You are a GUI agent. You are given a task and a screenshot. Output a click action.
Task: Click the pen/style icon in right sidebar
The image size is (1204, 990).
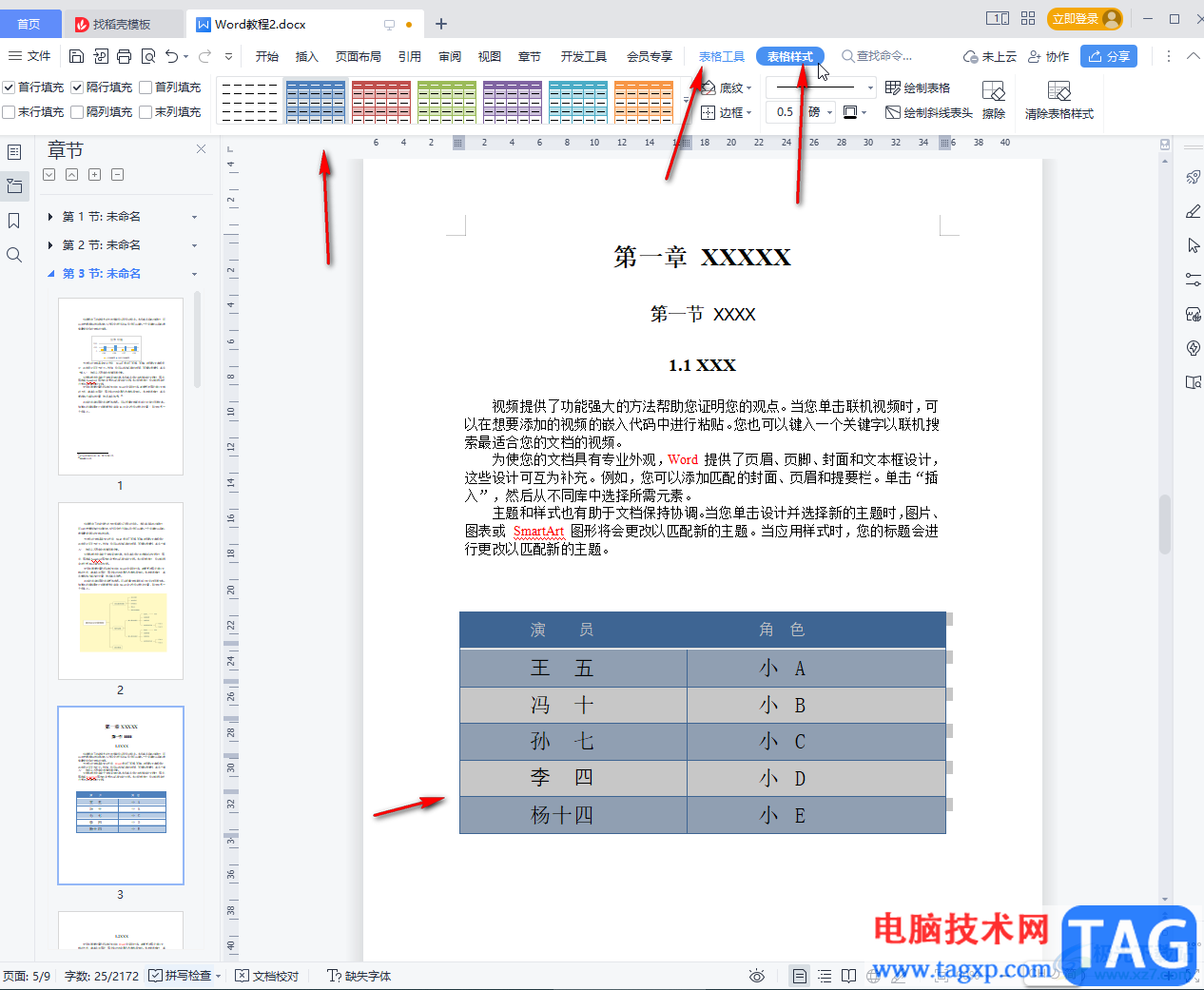point(1194,211)
